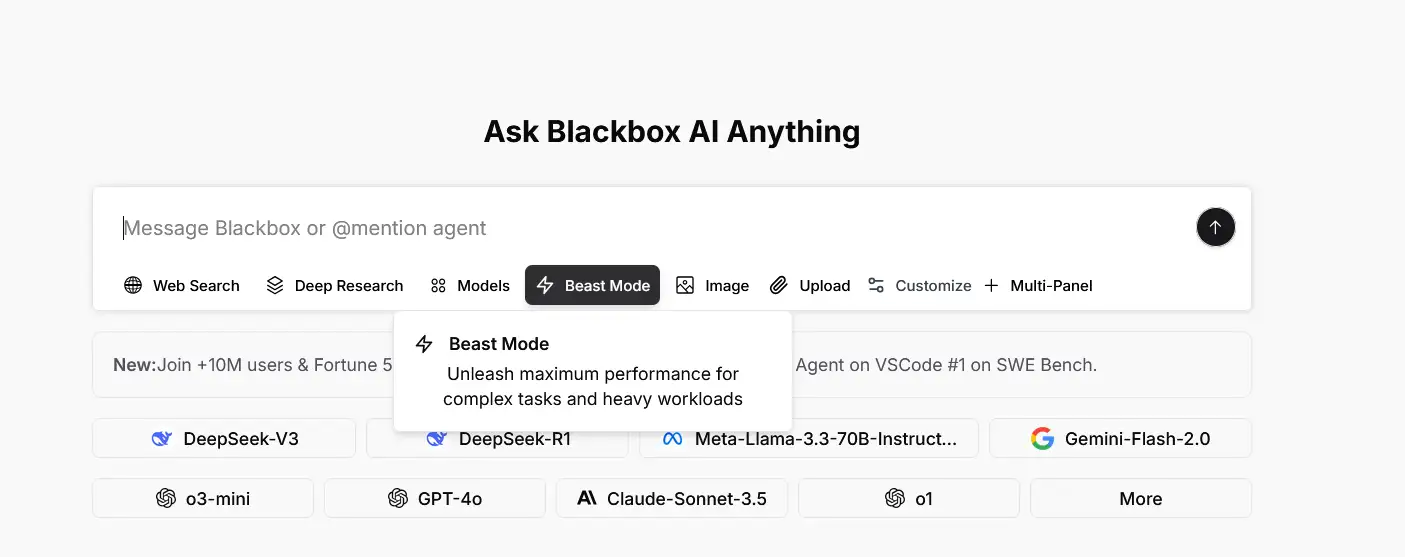Select the o3-mini model
The width and height of the screenshot is (1405, 557).
tap(203, 499)
